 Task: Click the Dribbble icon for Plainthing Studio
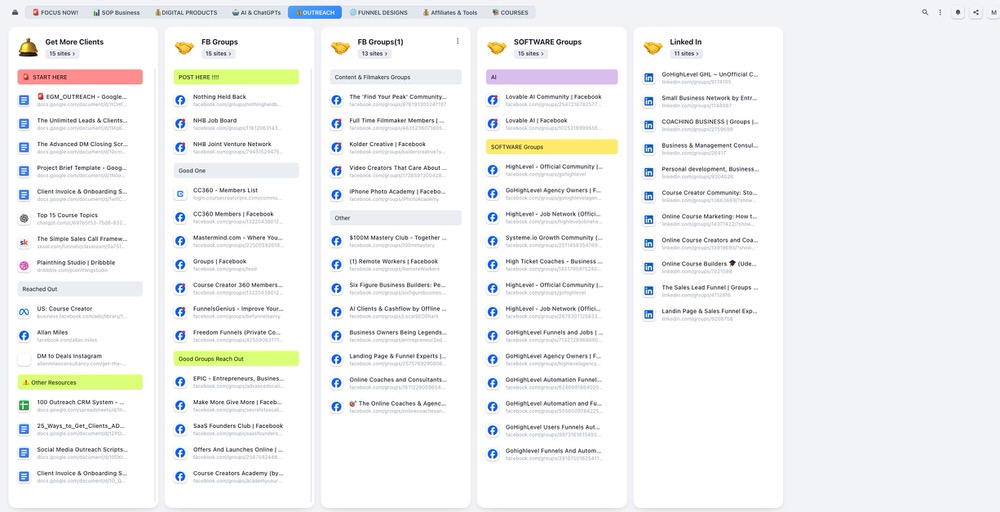click(x=24, y=266)
